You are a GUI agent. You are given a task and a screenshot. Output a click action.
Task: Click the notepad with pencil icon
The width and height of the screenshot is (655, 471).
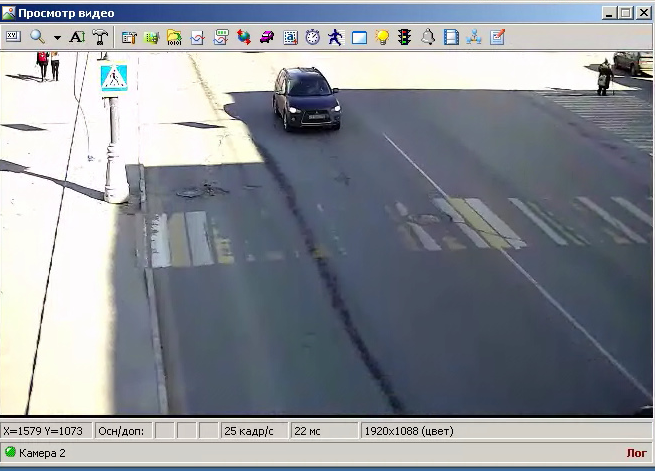pyautogui.click(x=497, y=37)
